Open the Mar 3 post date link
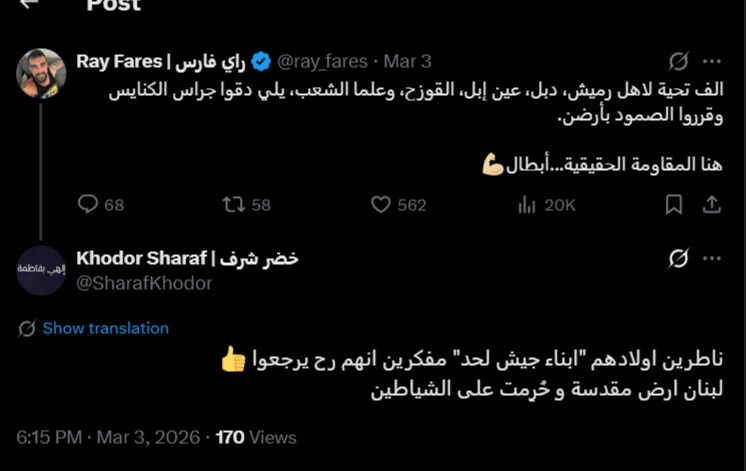The height and width of the screenshot is (471, 746). coord(410,62)
